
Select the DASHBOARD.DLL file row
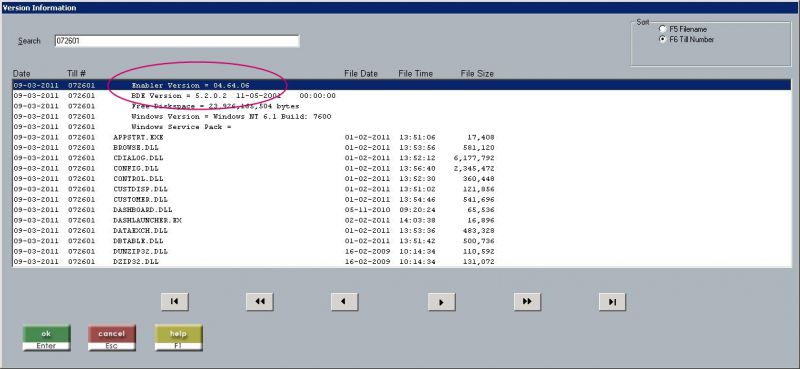point(402,210)
